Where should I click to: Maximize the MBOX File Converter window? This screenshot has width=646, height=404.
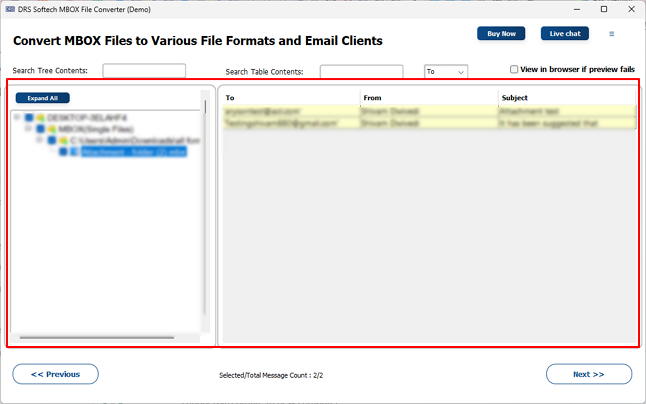pos(604,9)
